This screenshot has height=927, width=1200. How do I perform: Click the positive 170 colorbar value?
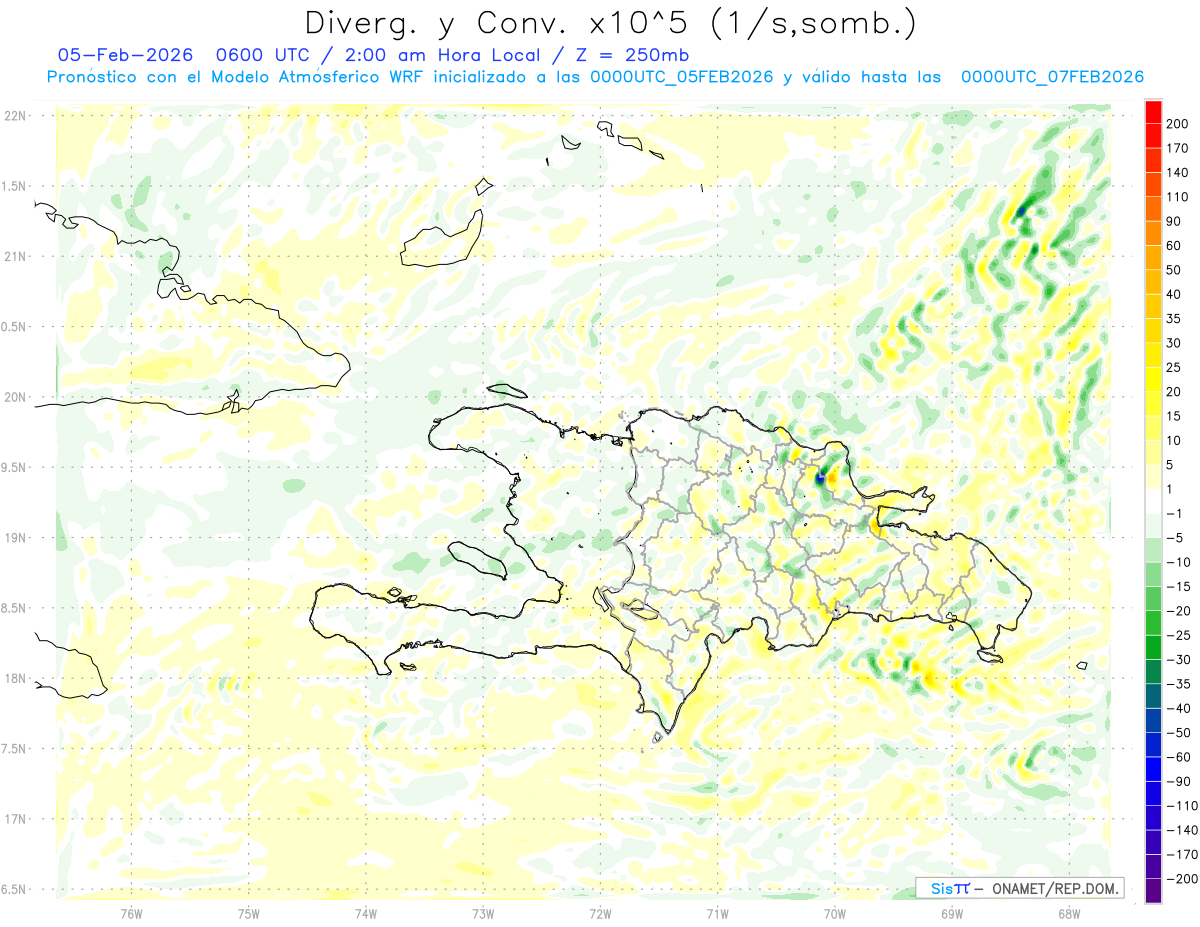tap(1176, 148)
